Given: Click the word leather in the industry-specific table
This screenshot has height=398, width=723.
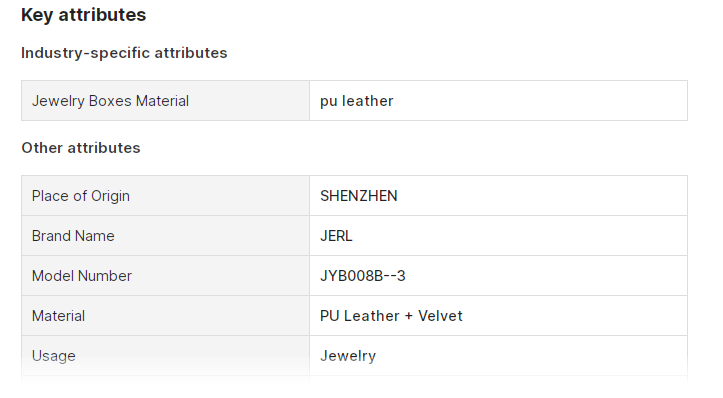Looking at the screenshot, I should pos(367,101).
